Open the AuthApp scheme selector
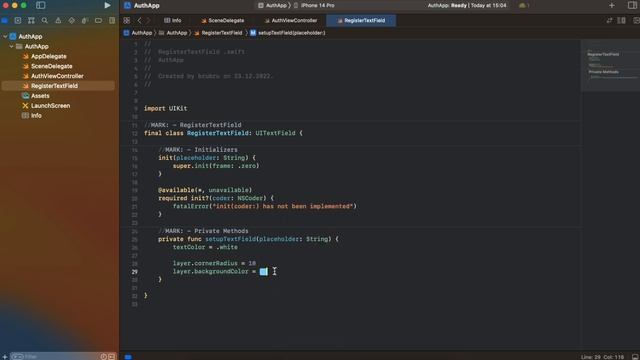The image size is (640, 360). point(272,5)
